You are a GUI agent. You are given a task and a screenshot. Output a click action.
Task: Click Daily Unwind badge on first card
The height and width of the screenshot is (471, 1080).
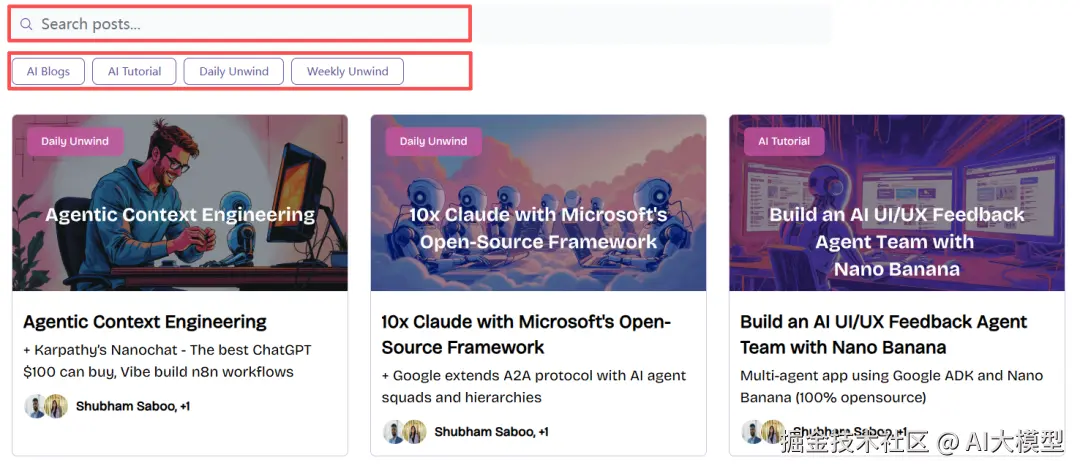point(75,141)
